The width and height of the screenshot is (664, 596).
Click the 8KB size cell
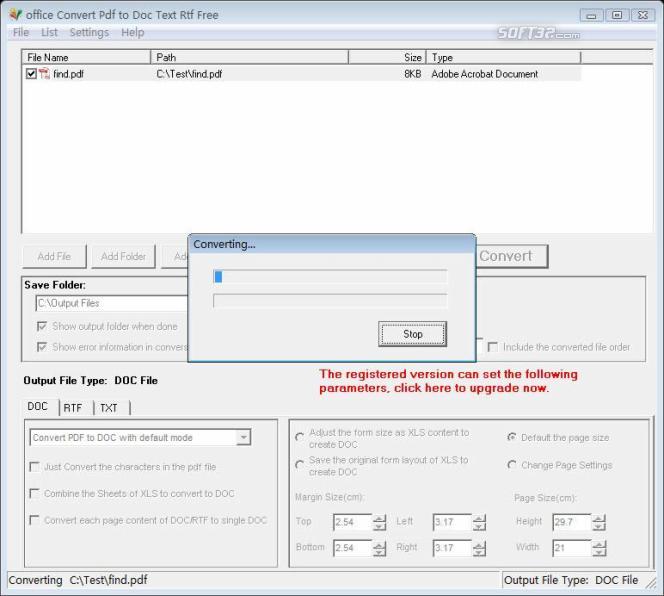[x=412, y=74]
